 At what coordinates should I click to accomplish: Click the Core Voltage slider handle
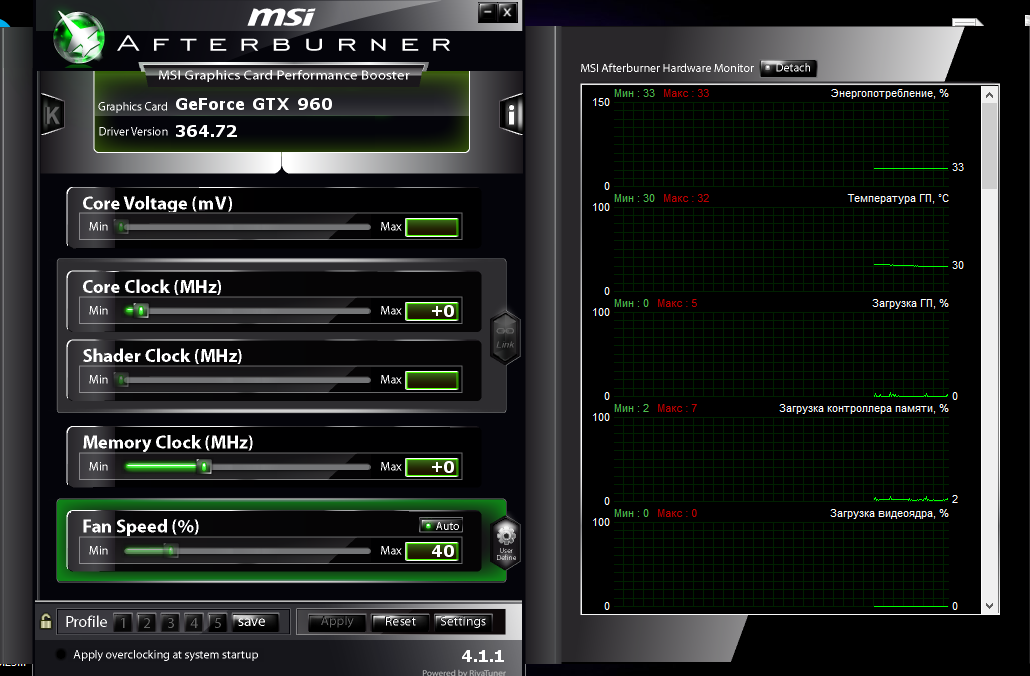(122, 227)
